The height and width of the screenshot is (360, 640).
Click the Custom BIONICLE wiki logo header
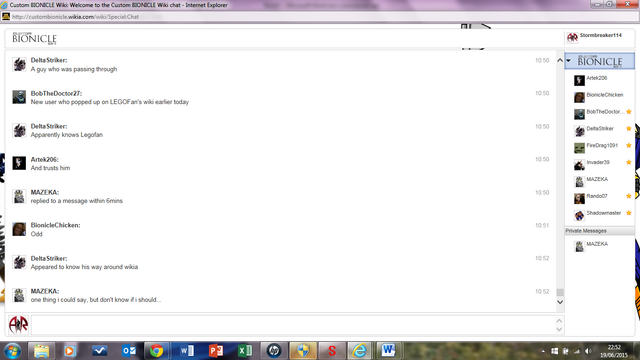pyautogui.click(x=34, y=38)
